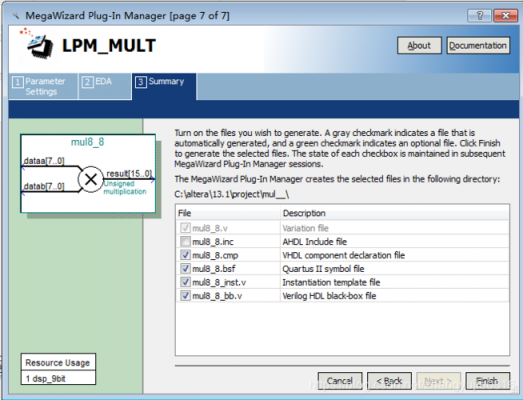Go to previous page with Back
The width and height of the screenshot is (523, 400).
coord(389,381)
